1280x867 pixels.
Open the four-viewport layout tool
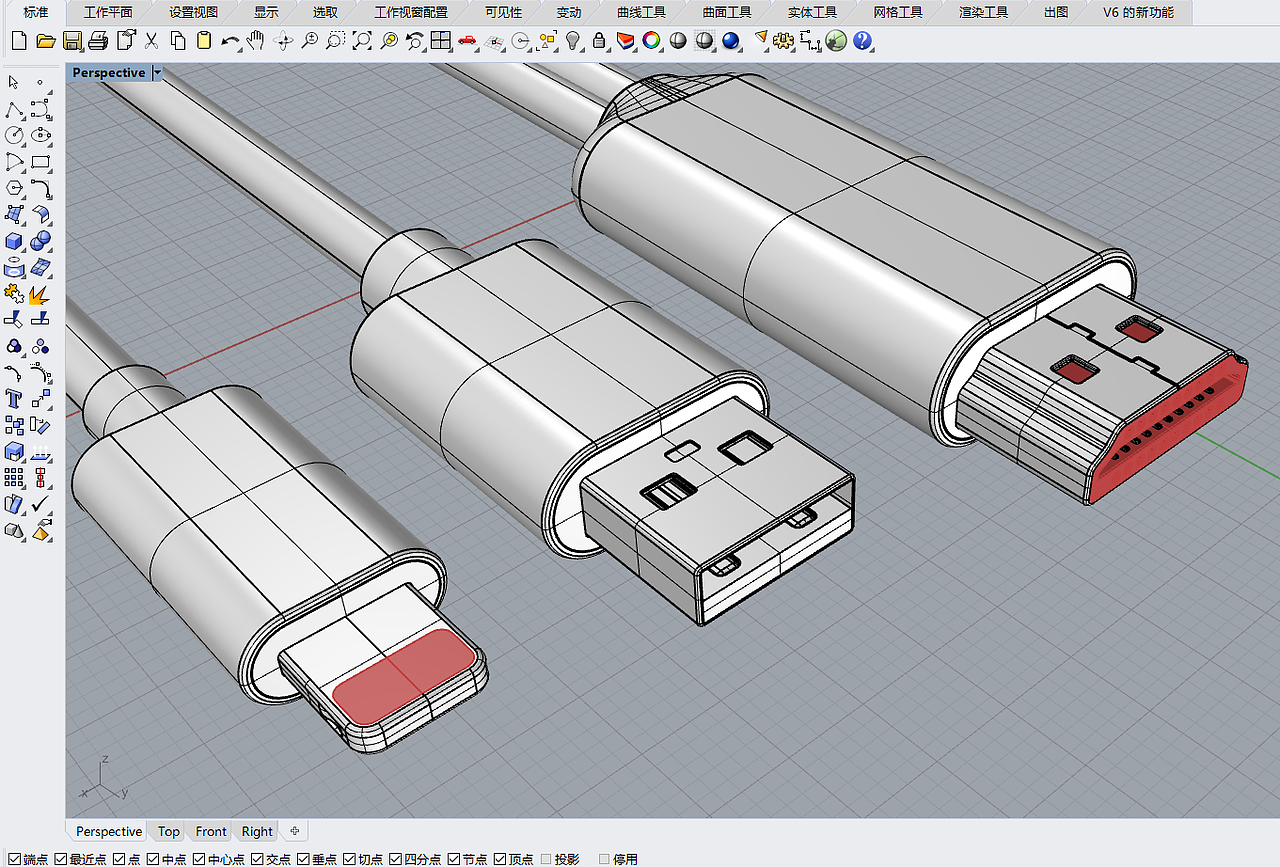[441, 41]
